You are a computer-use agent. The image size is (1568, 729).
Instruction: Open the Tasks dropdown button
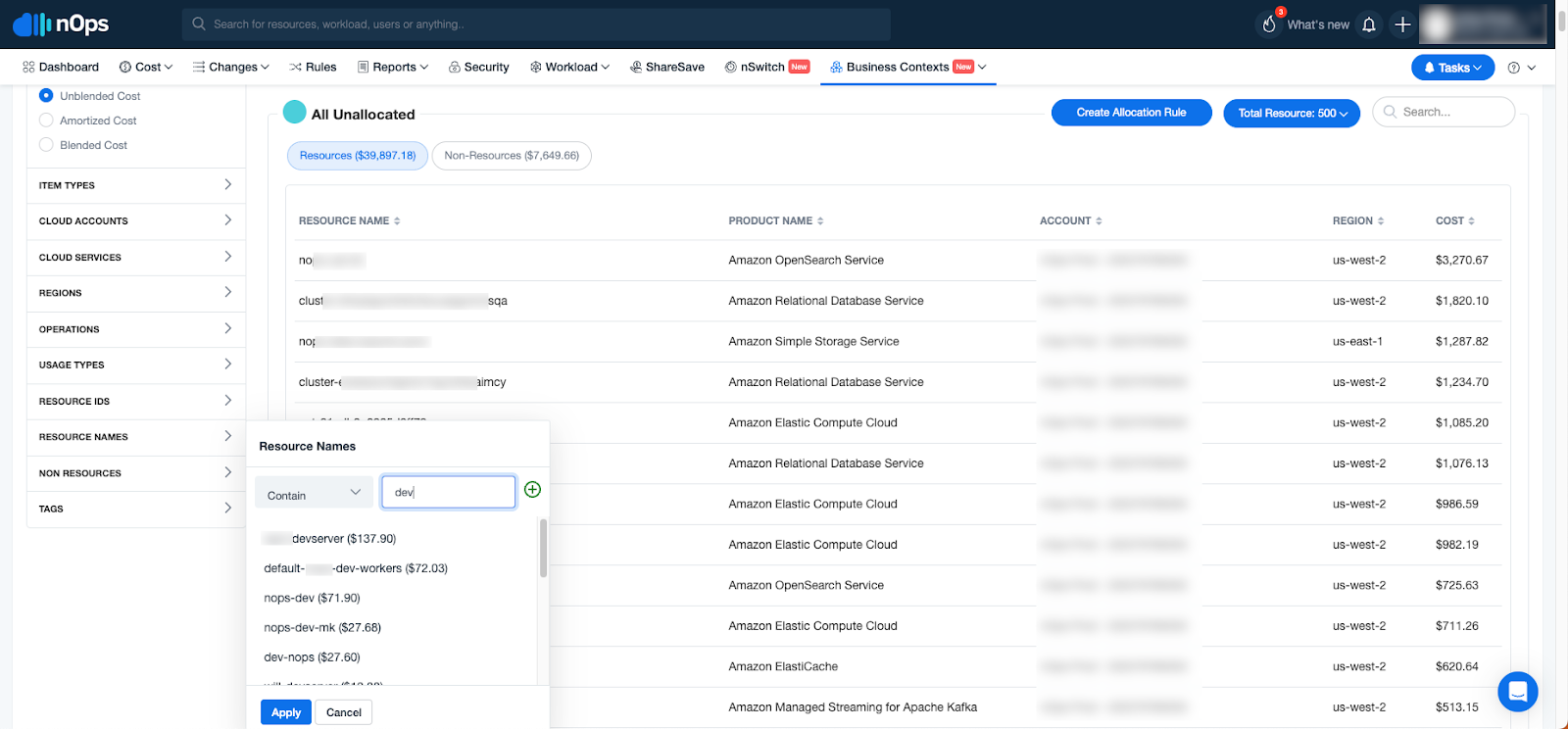tap(1452, 68)
